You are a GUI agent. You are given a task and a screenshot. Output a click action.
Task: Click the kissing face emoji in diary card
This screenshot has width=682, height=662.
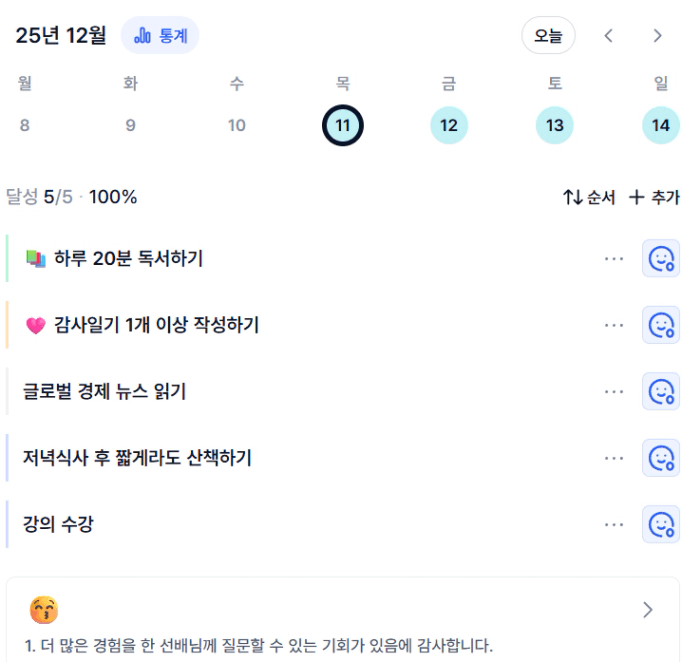pyautogui.click(x=44, y=609)
